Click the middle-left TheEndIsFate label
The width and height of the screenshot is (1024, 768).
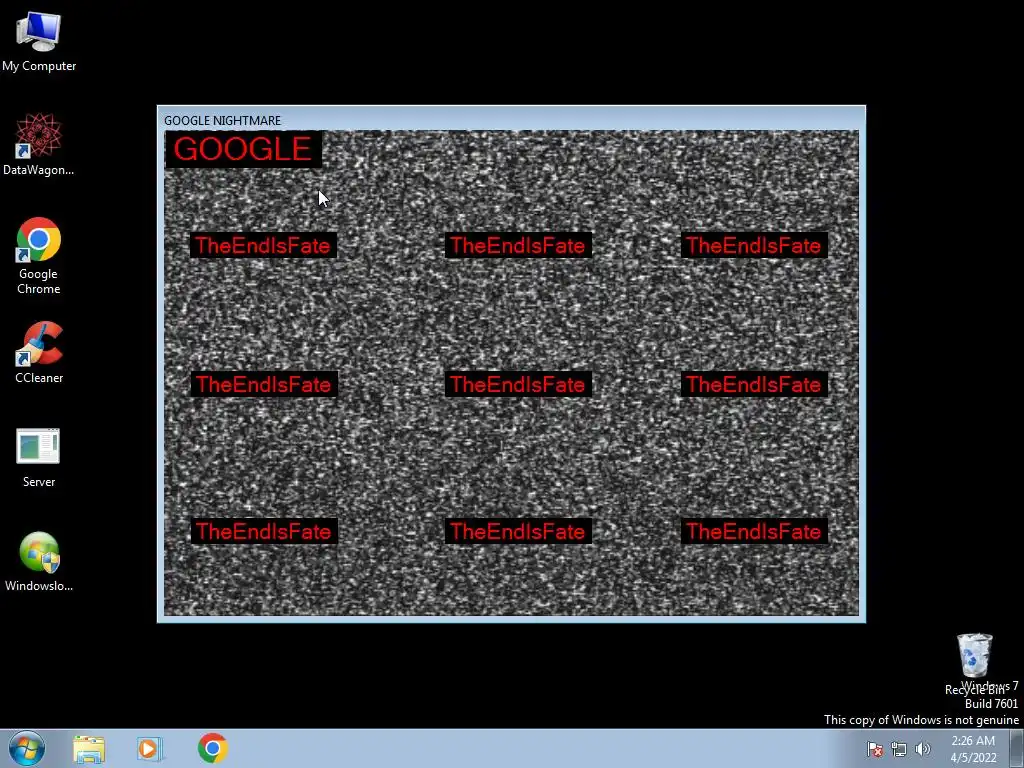pos(263,384)
